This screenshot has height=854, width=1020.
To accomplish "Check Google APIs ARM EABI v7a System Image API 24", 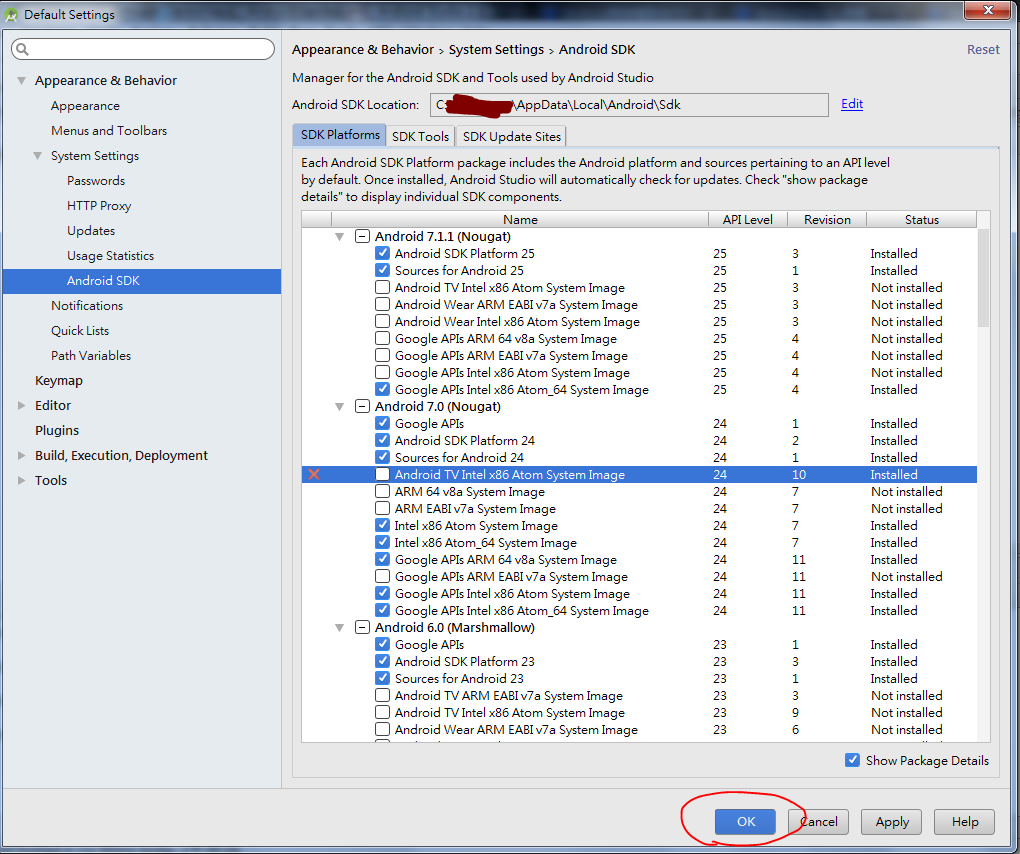I will [382, 576].
